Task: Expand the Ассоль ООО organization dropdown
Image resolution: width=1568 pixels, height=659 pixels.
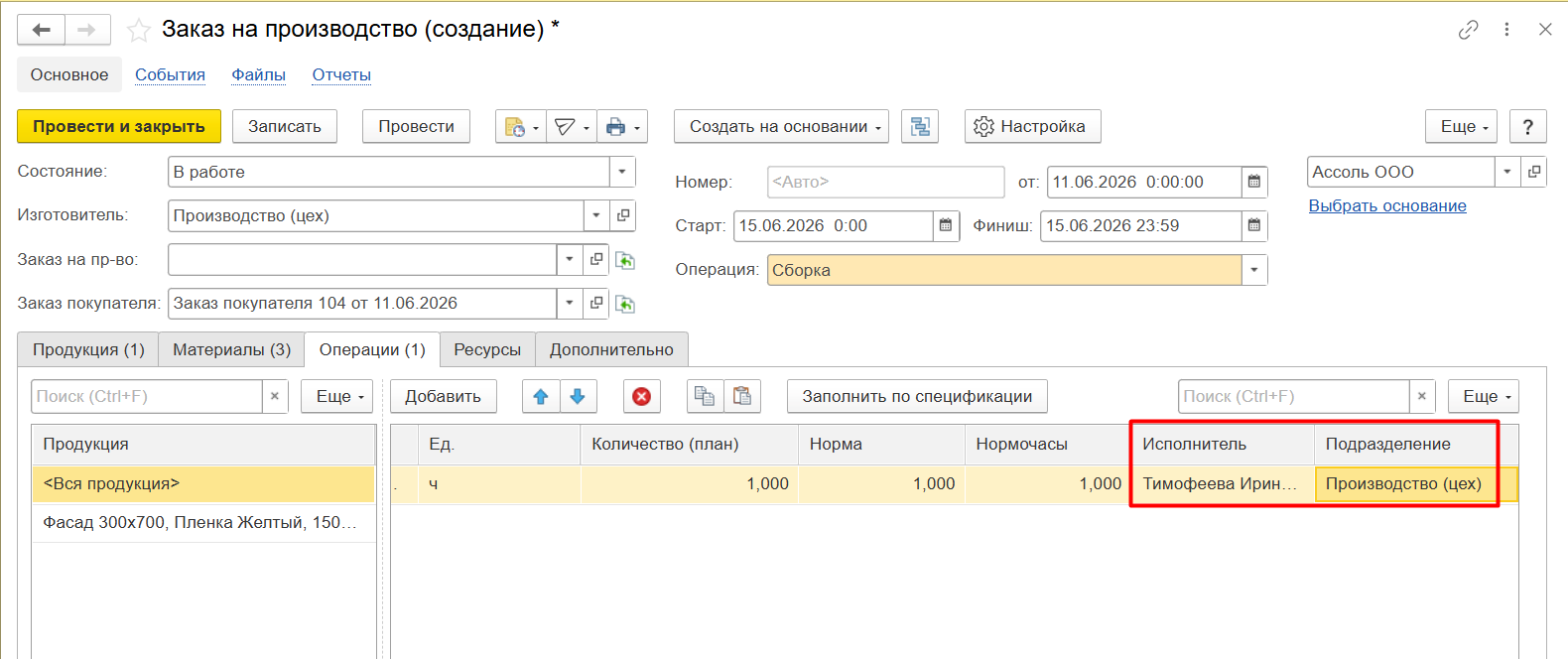Action: click(x=1507, y=172)
